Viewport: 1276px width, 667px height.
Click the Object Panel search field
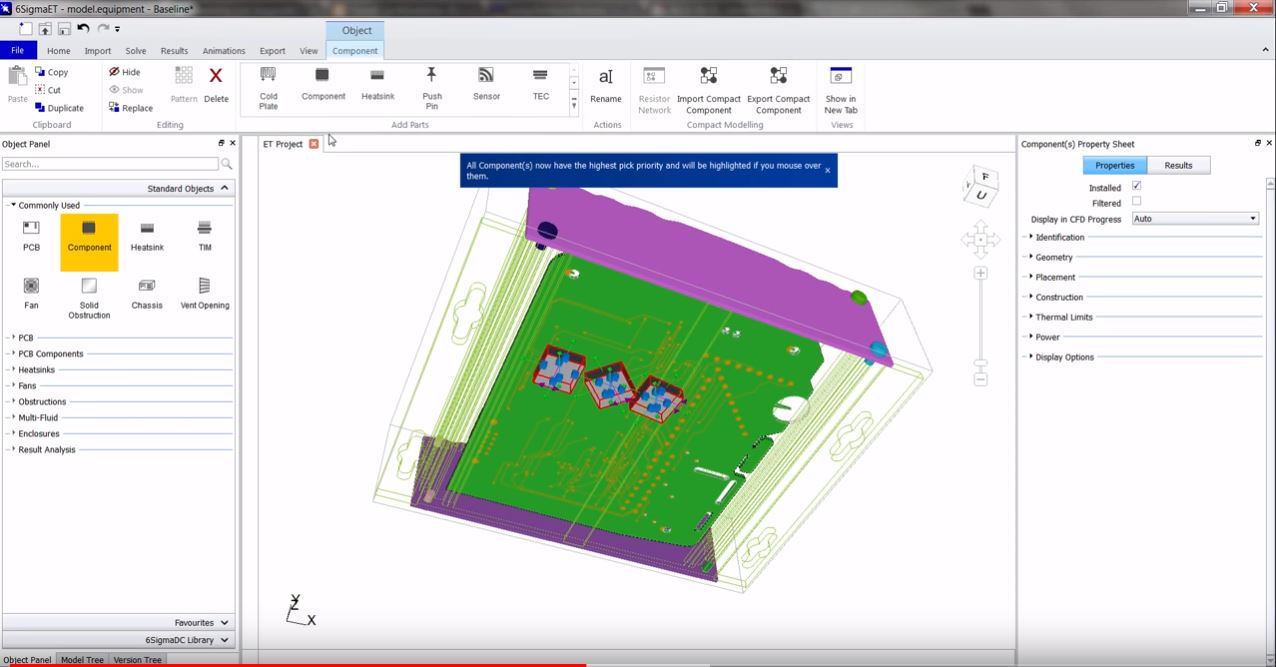click(110, 164)
